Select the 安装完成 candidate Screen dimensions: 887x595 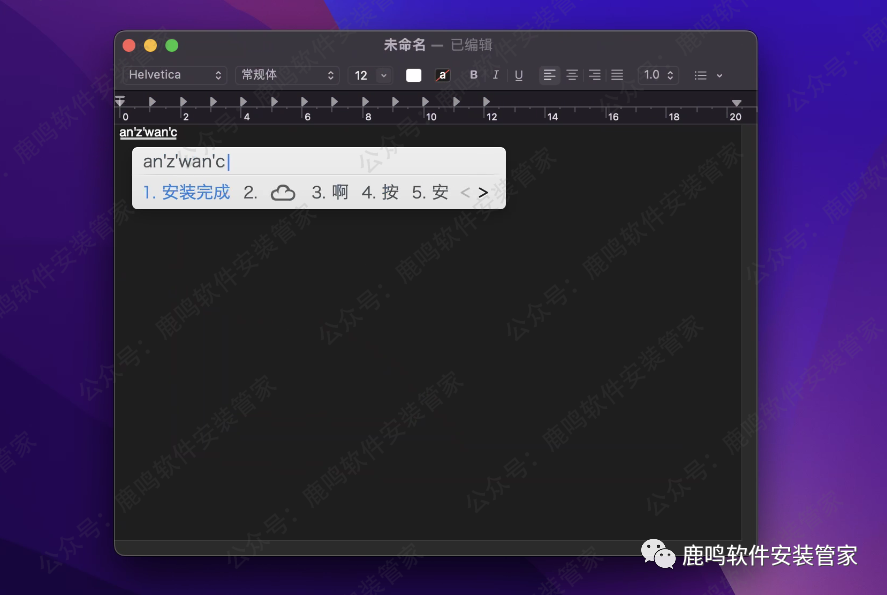point(186,192)
